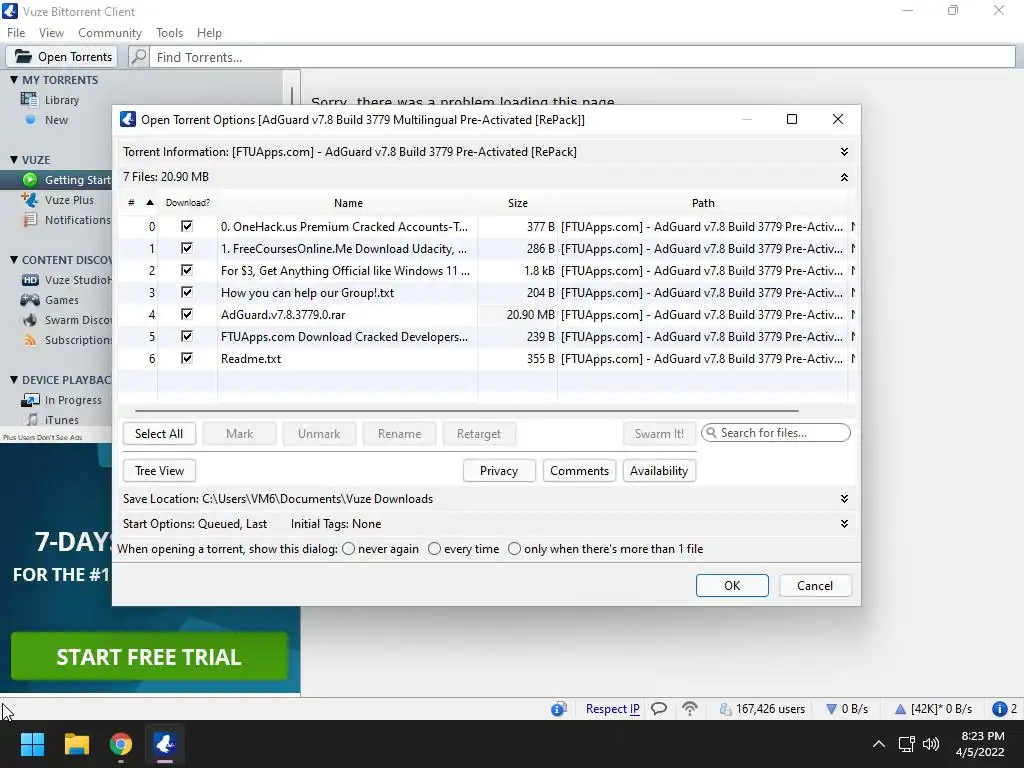Click the START FREE TRIAL banner button
Viewport: 1024px width, 768px height.
(x=149, y=656)
